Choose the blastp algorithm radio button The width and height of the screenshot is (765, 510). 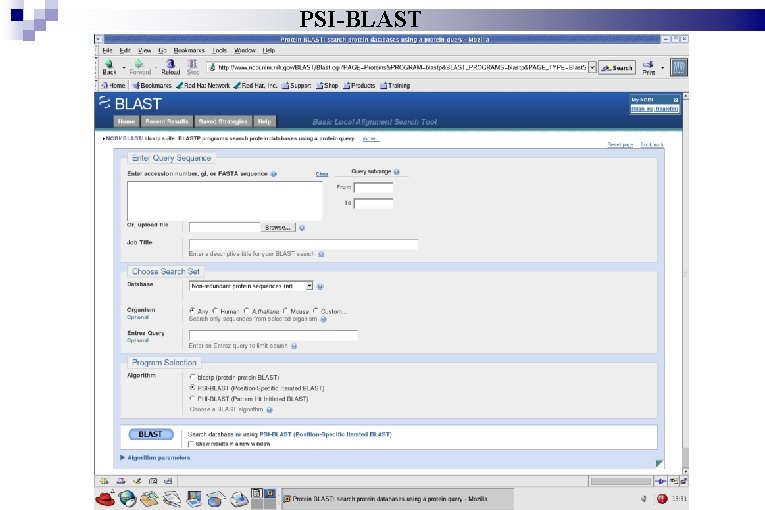pos(192,377)
